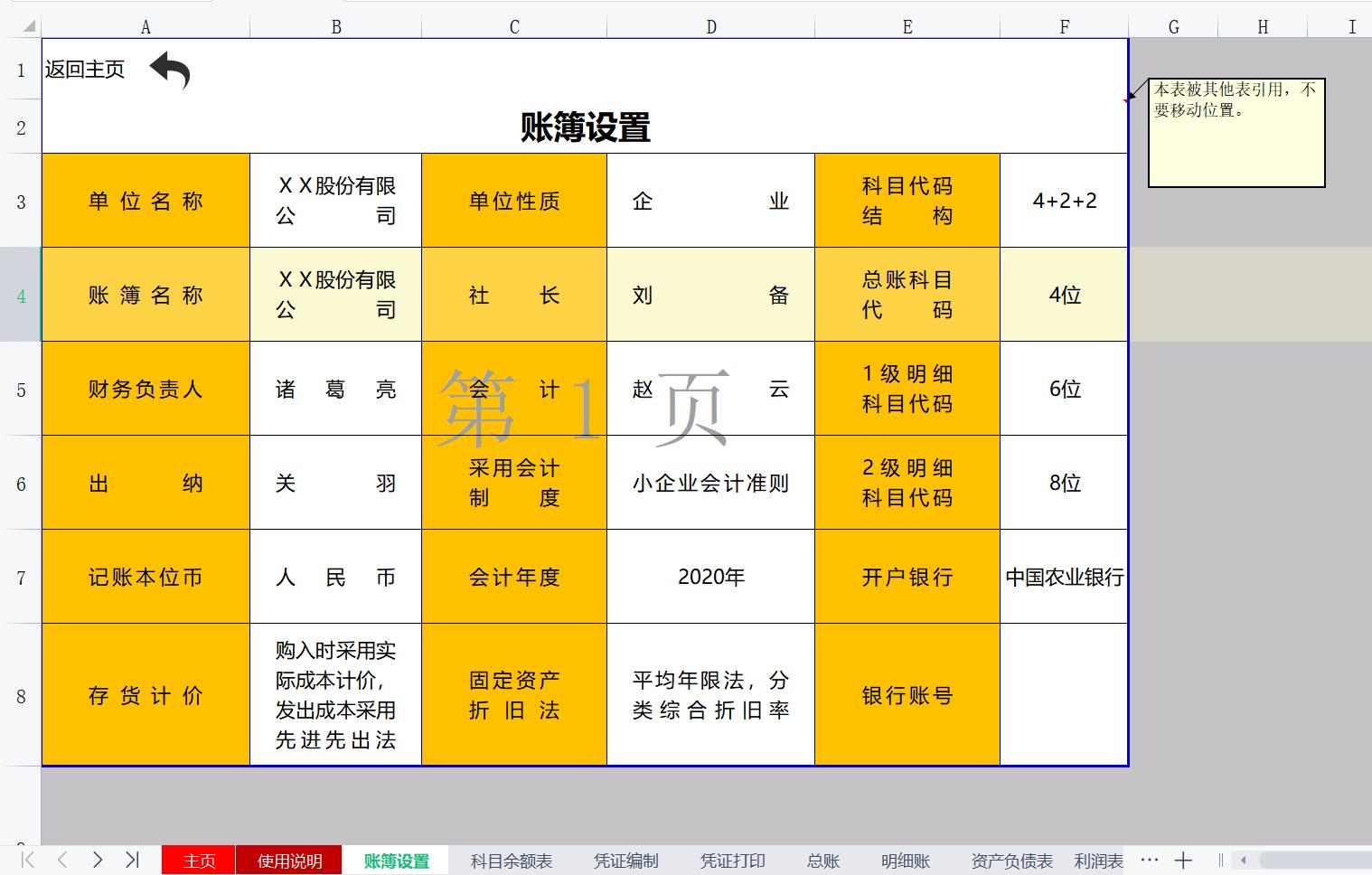Open the 总账 sheet tab
The width and height of the screenshot is (1372, 875).
[822, 861]
